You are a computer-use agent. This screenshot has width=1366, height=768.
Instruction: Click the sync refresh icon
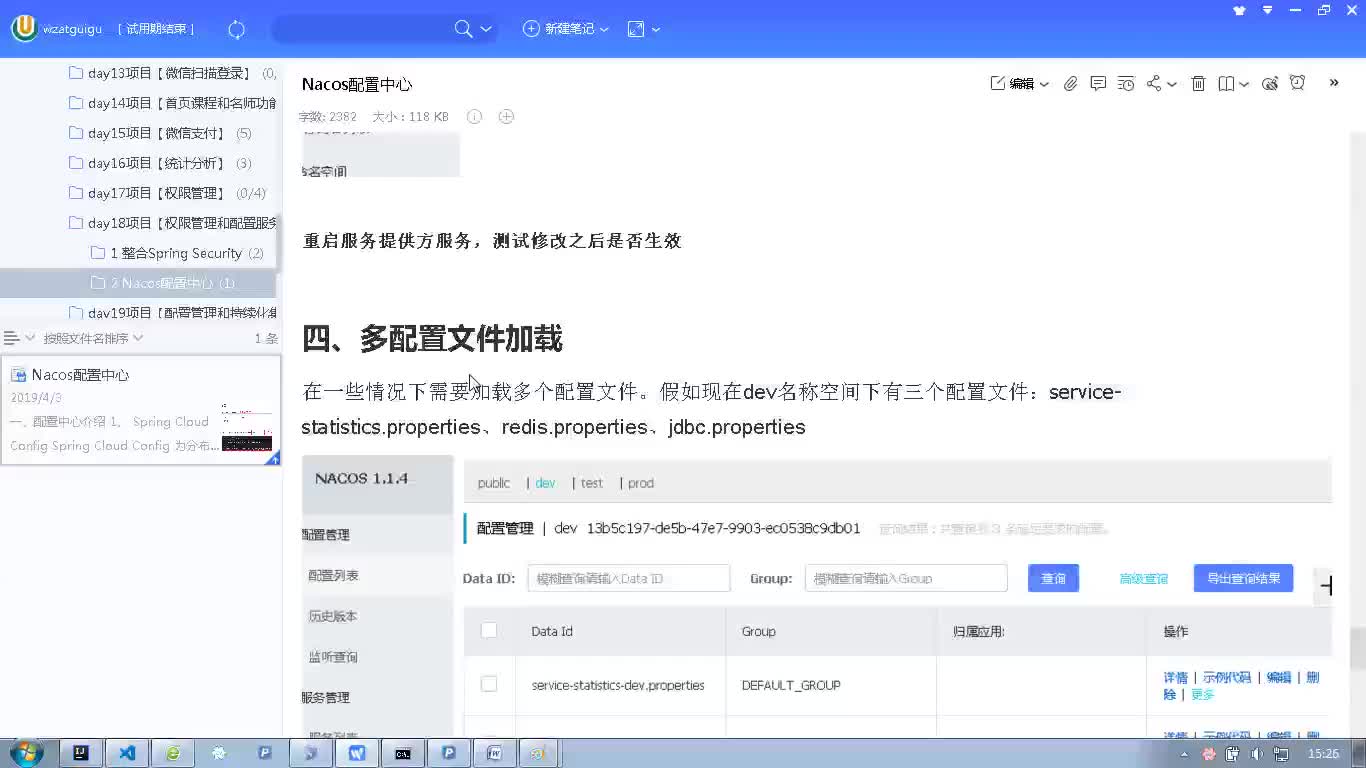point(237,30)
